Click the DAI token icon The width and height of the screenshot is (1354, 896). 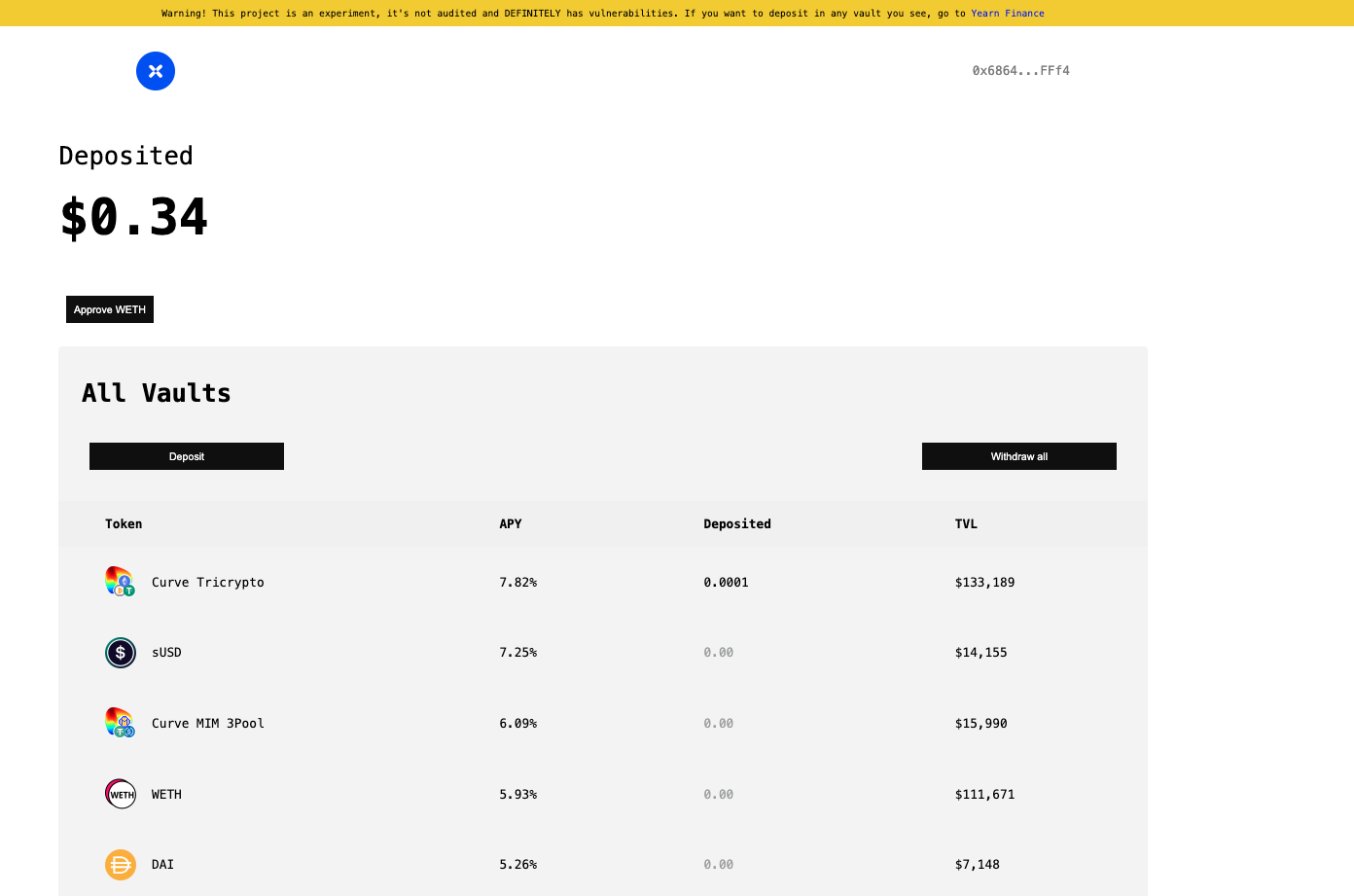[121, 864]
